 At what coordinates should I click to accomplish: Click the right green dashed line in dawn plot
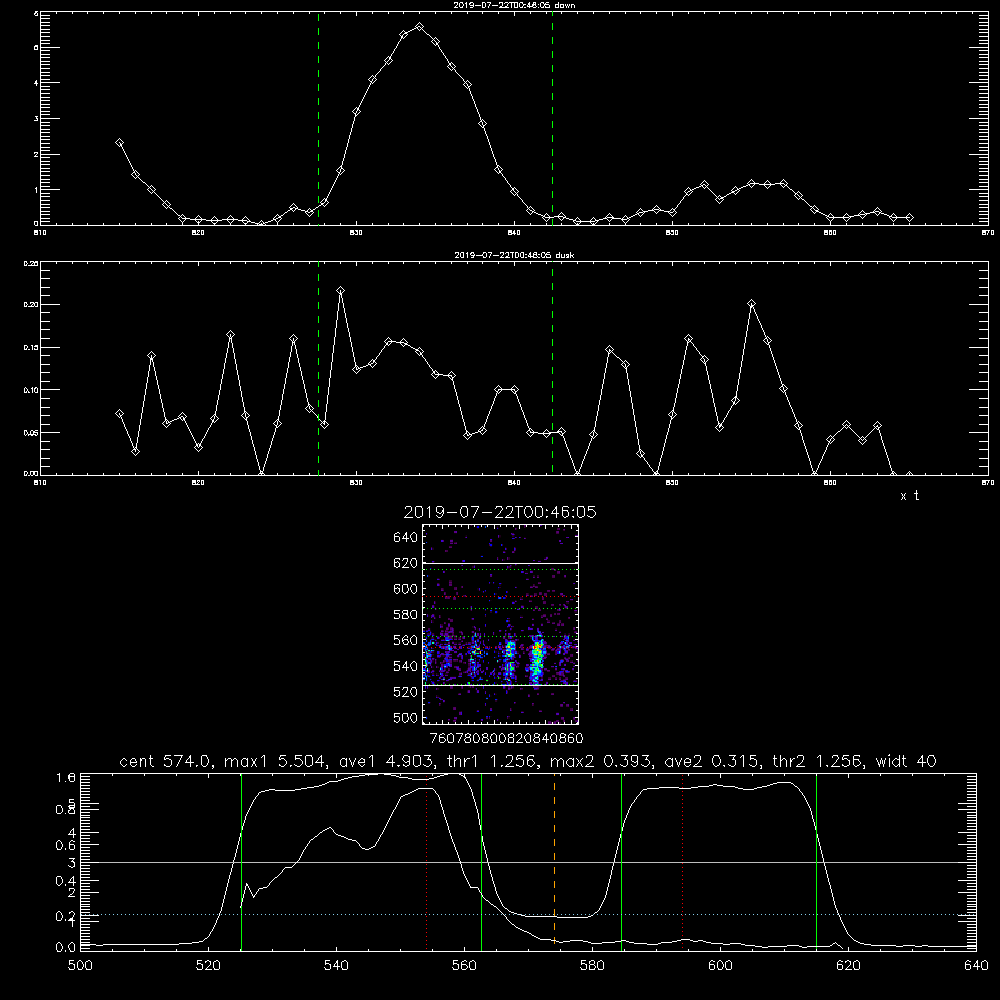point(552,119)
